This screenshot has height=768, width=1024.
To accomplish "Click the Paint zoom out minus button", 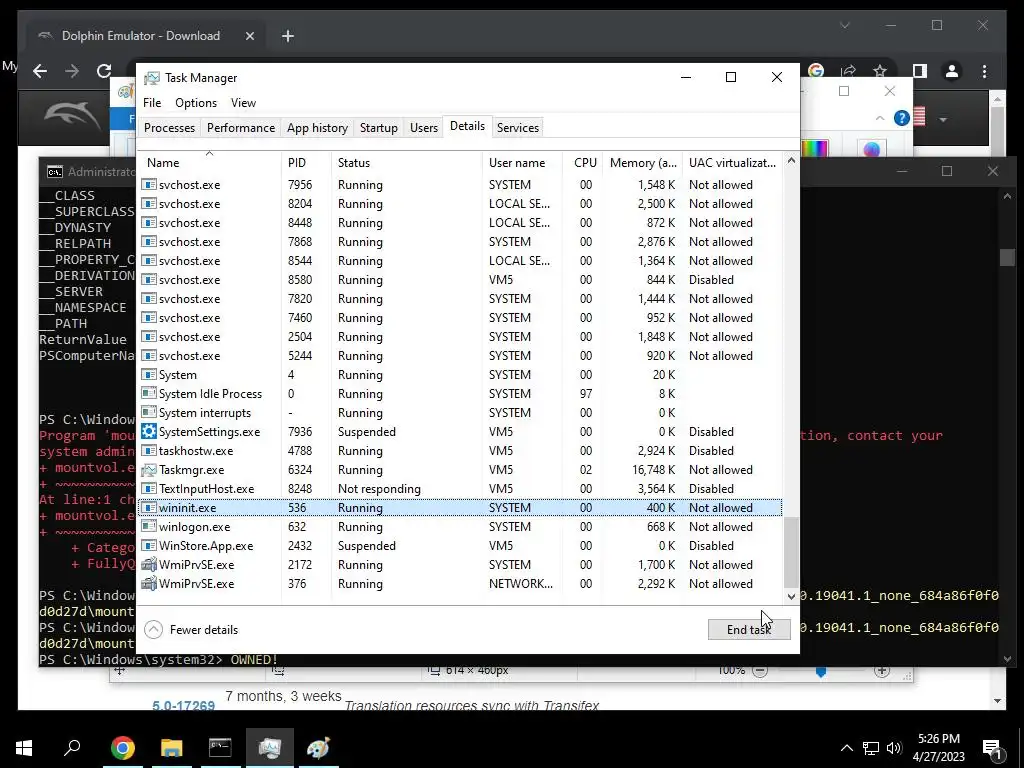I will click(x=760, y=671).
